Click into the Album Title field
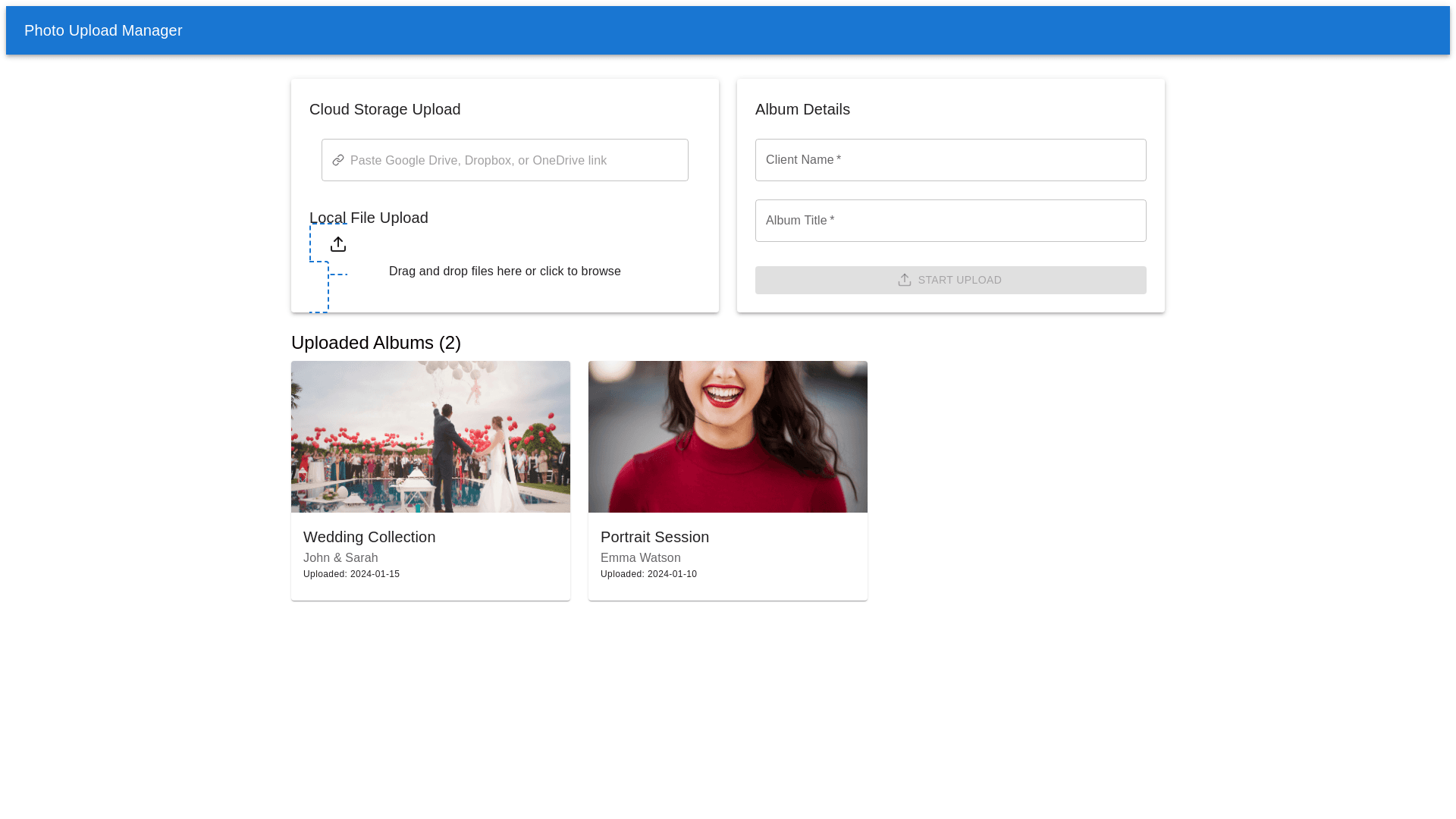The image size is (1456, 819). [950, 221]
